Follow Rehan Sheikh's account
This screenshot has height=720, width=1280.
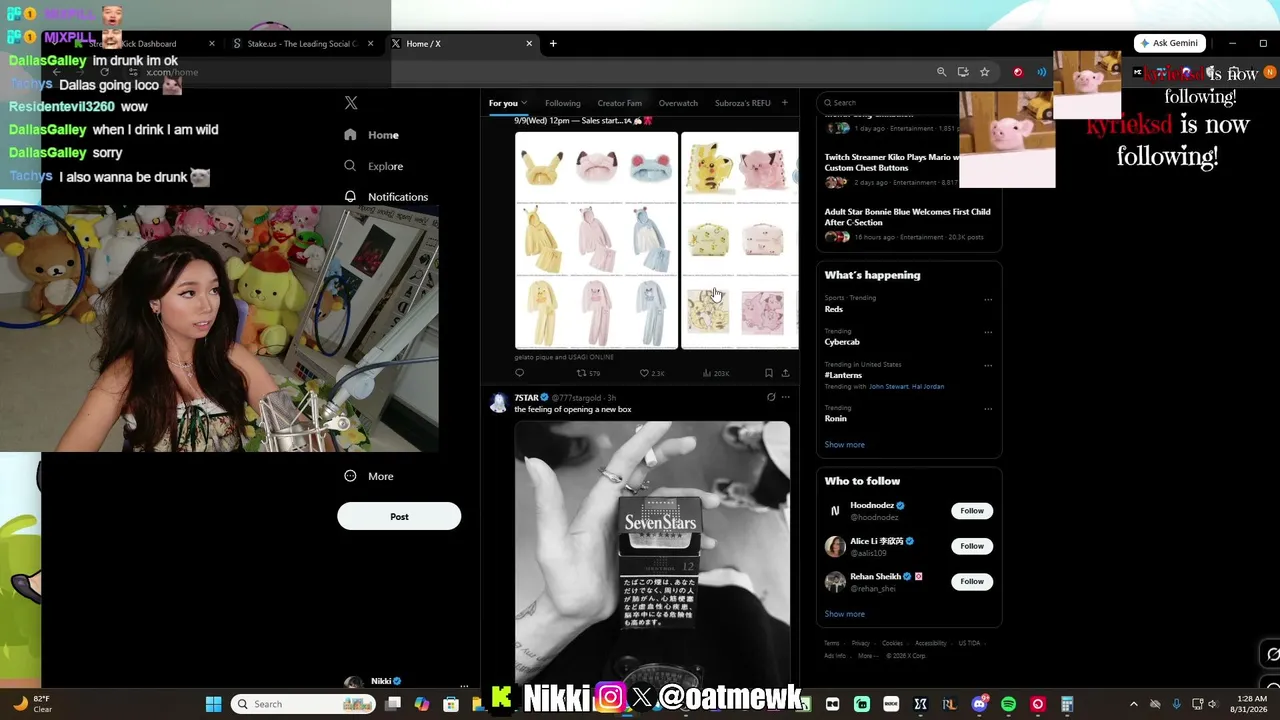point(972,581)
